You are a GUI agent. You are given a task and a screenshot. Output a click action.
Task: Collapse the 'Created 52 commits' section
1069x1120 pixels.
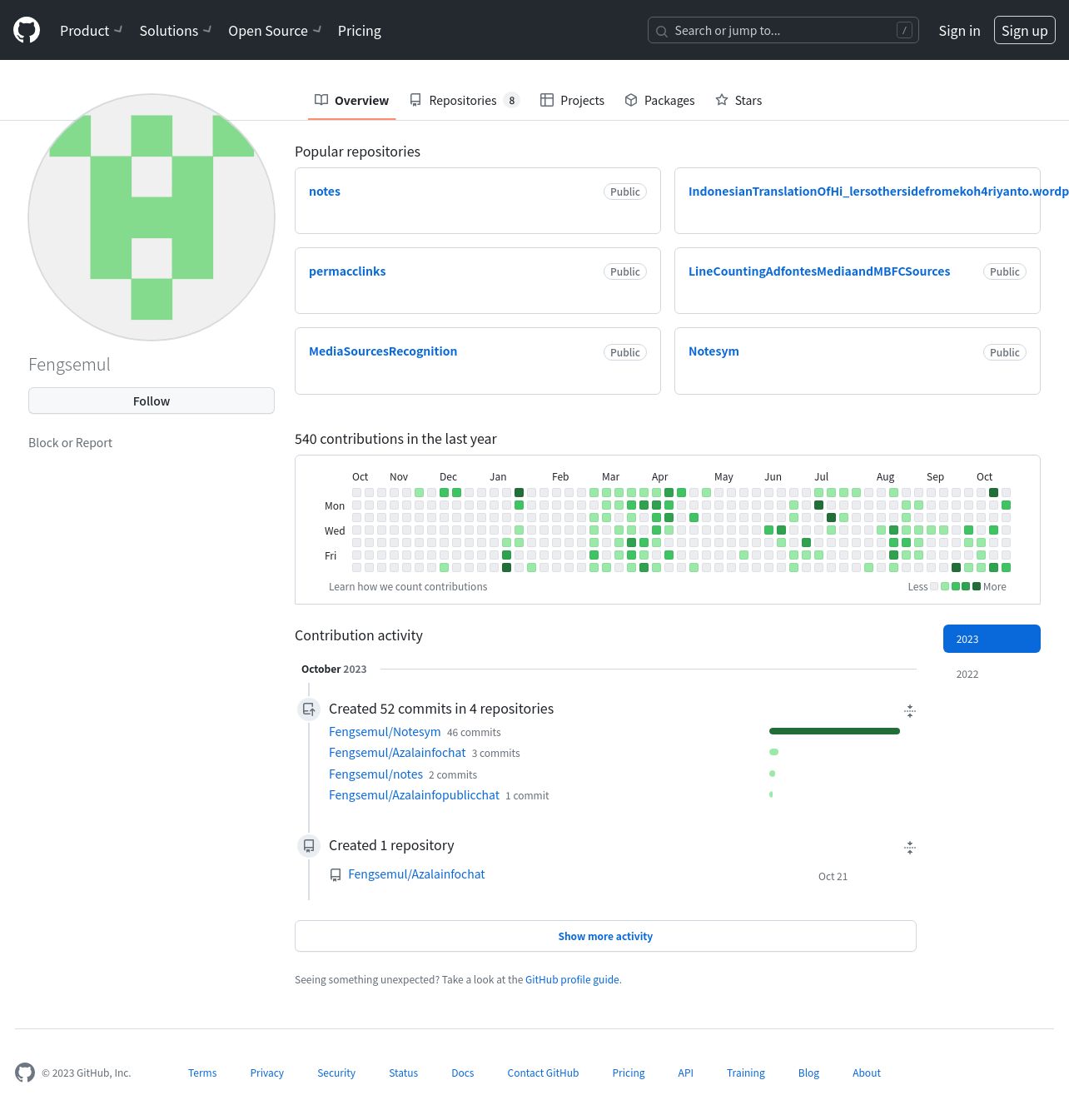[910, 711]
